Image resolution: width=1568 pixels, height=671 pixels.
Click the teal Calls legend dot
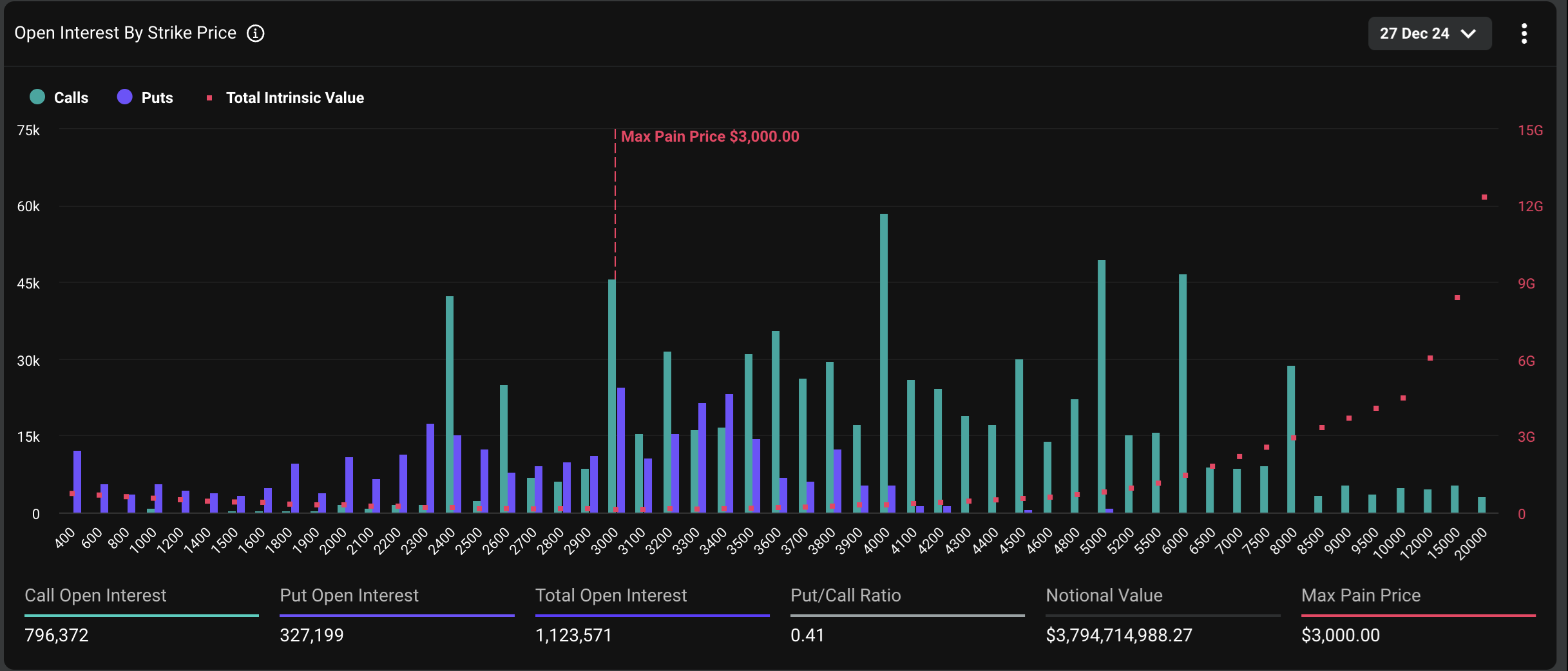pos(37,97)
